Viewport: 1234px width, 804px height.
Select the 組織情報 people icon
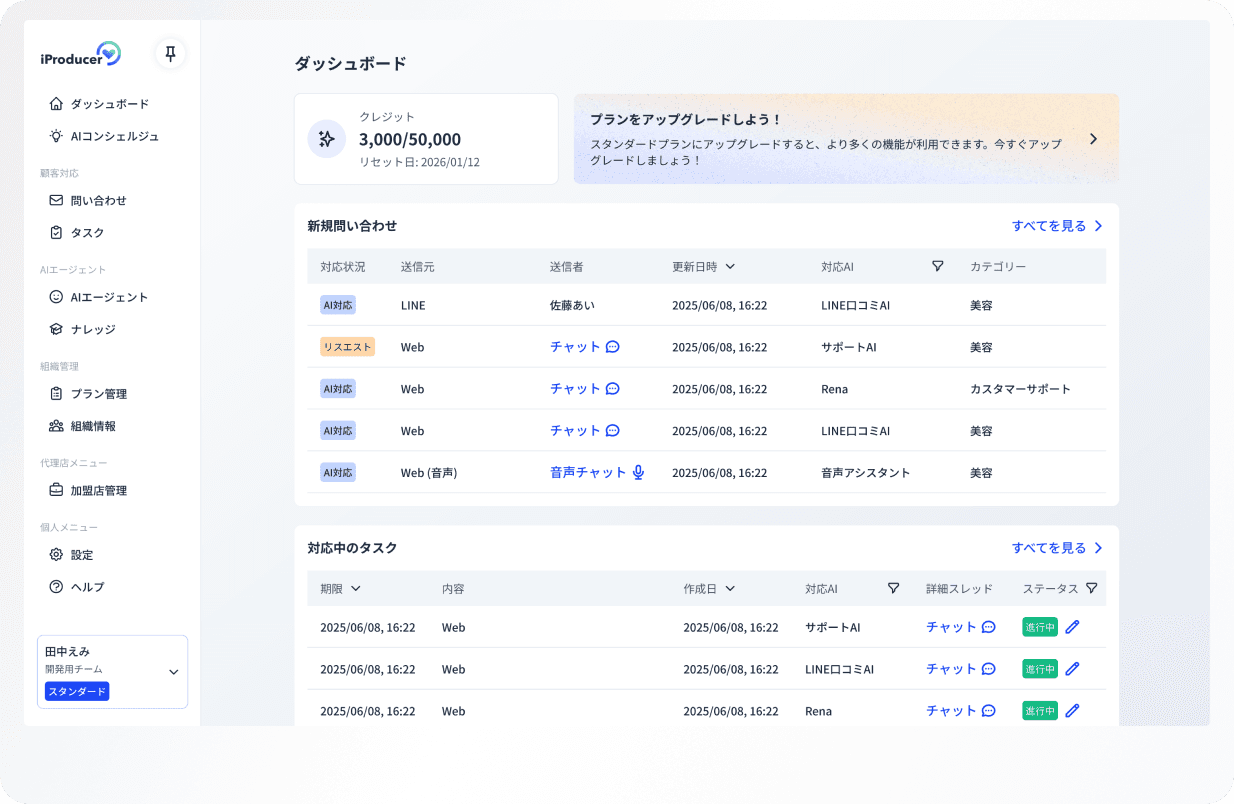click(x=56, y=425)
